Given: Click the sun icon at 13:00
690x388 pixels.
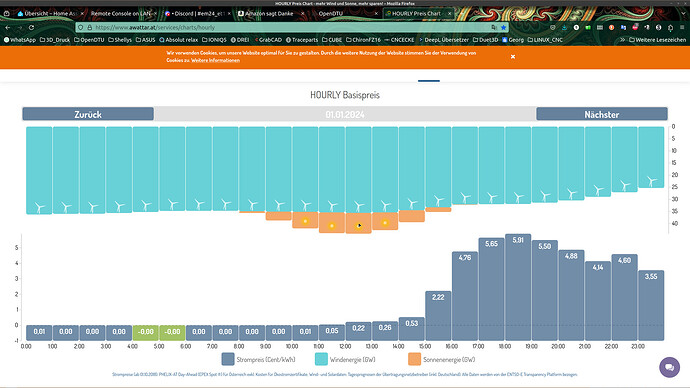Looking at the screenshot, I should point(385,223).
